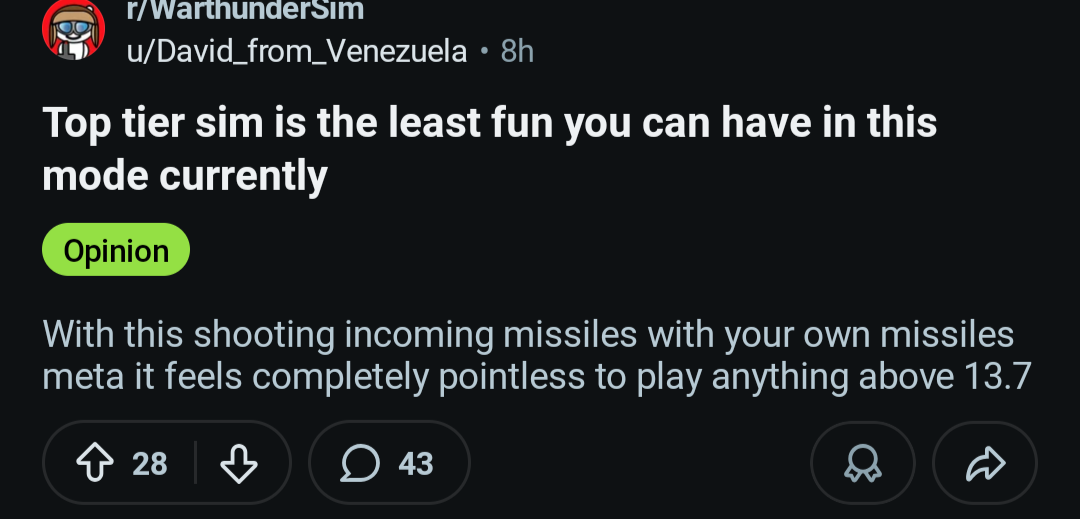The width and height of the screenshot is (1080, 519).
Task: Filter posts by the Opinion flair
Action: pos(116,250)
